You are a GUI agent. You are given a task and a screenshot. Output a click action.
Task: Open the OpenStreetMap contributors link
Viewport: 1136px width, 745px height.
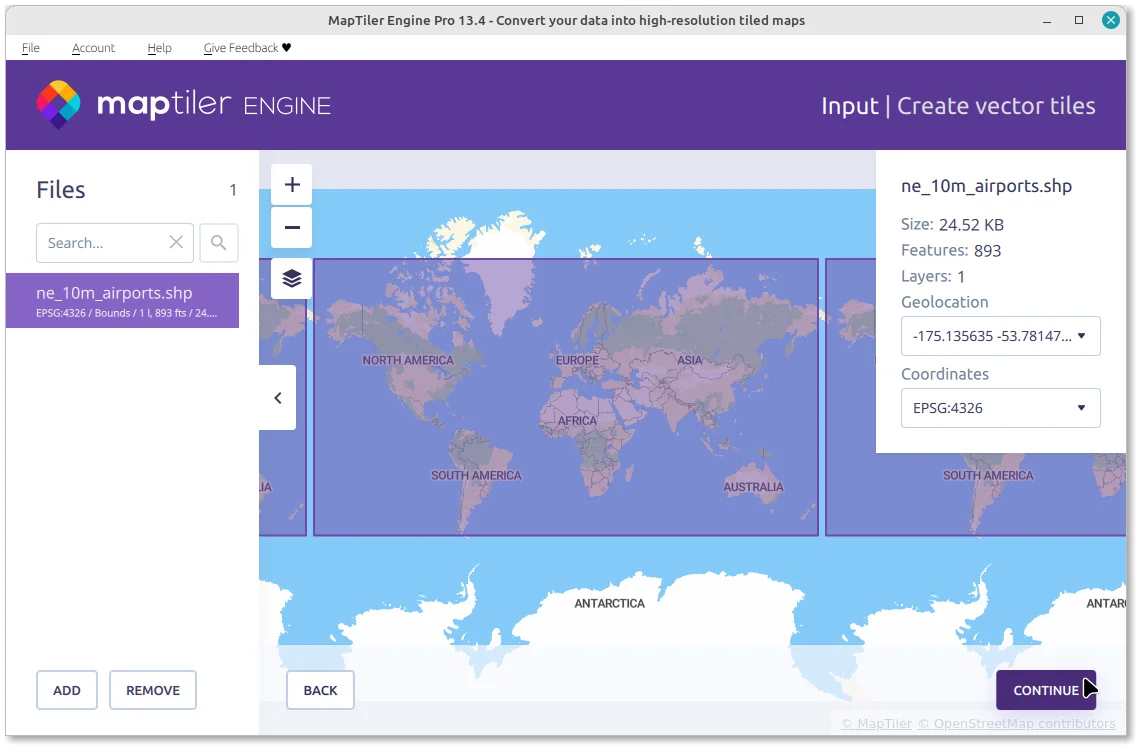point(1017,723)
